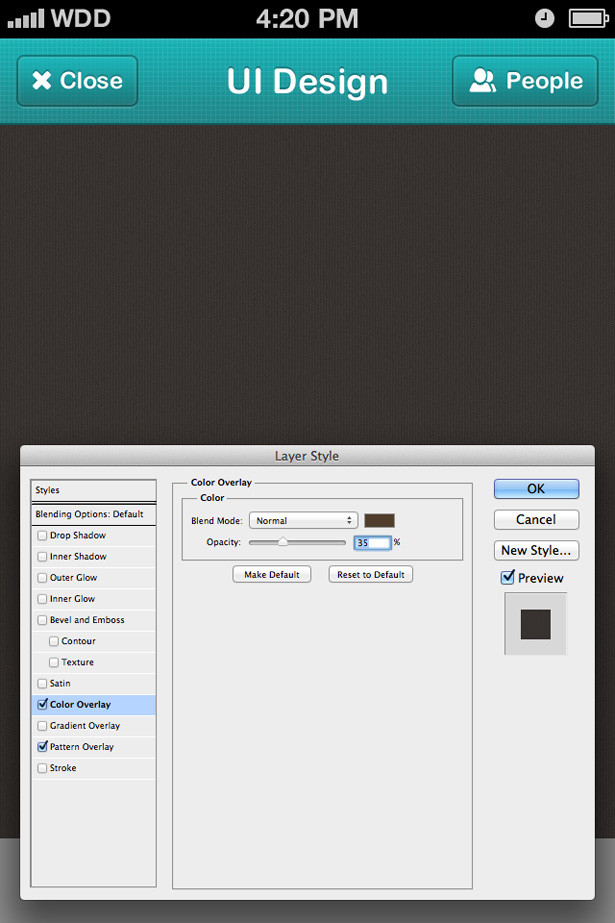Image resolution: width=615 pixels, height=923 pixels.
Task: Click the clock icon in status bar
Action: click(x=544, y=18)
